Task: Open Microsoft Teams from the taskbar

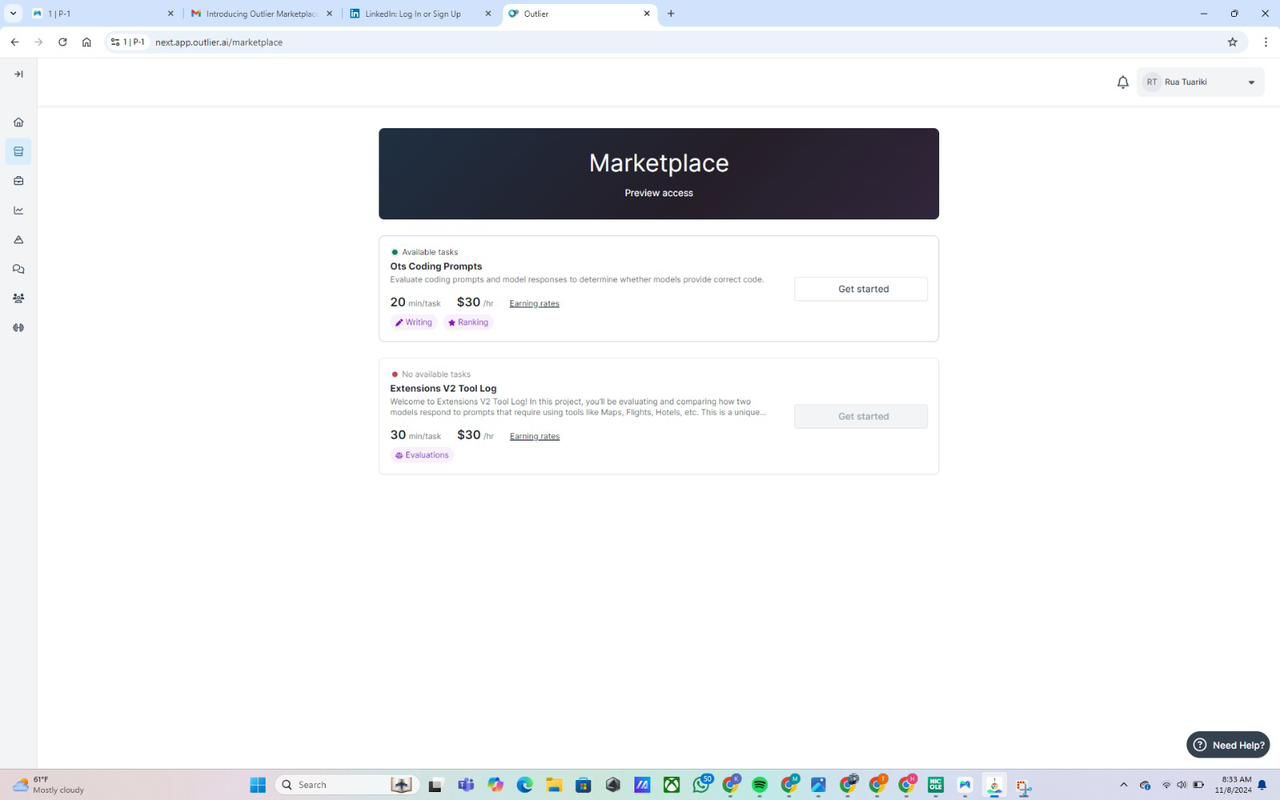Action: pos(466,785)
